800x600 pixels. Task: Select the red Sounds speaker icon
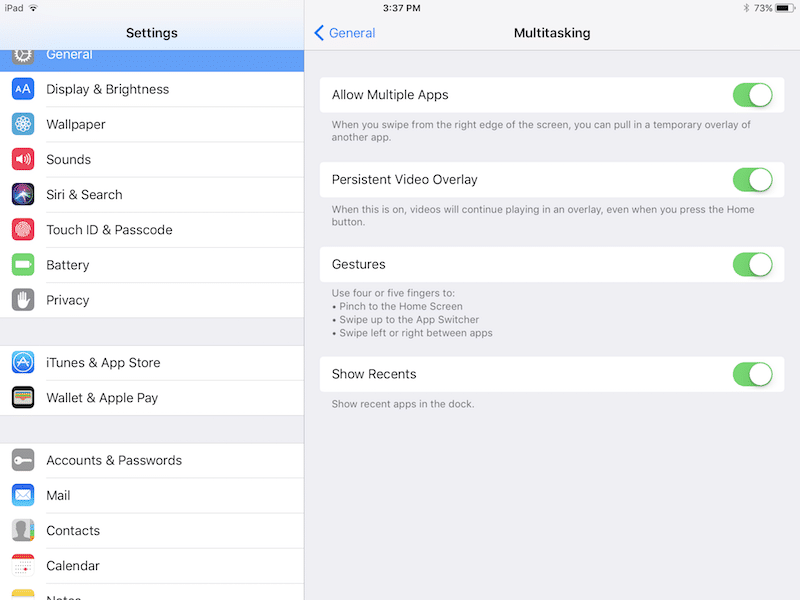pyautogui.click(x=23, y=159)
